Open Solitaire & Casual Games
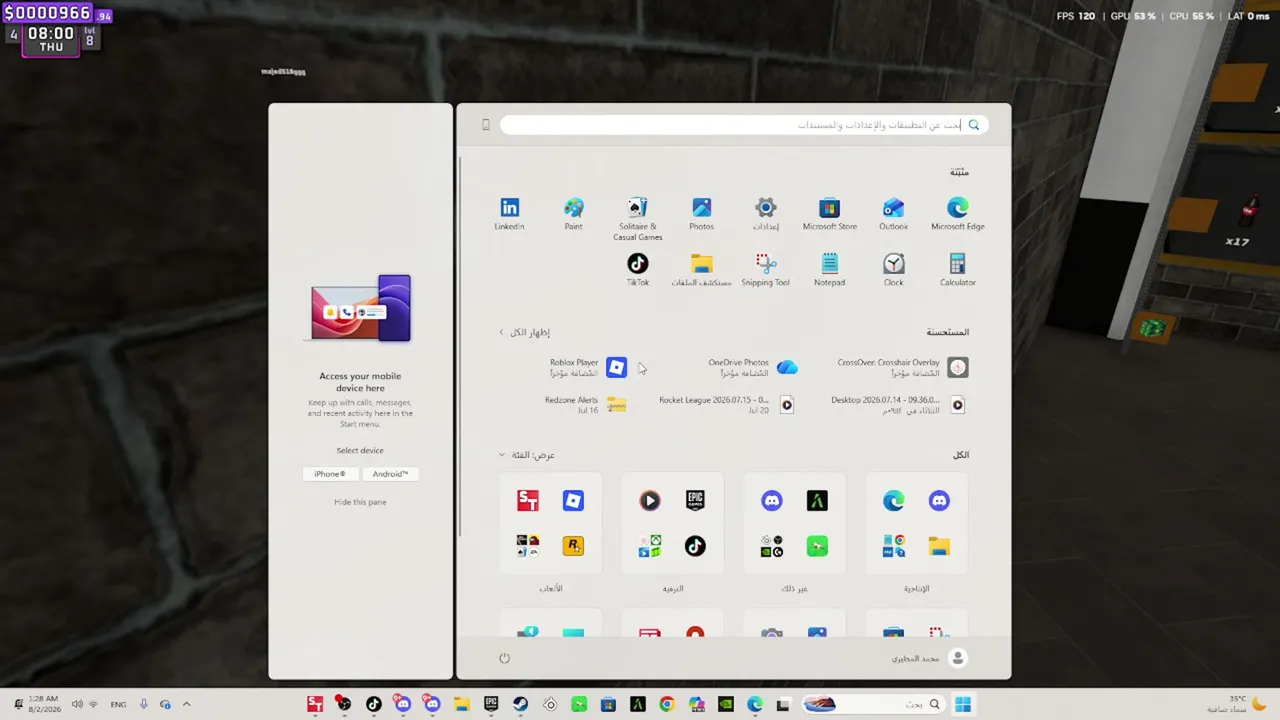Viewport: 1280px width, 720px height. tap(637, 219)
